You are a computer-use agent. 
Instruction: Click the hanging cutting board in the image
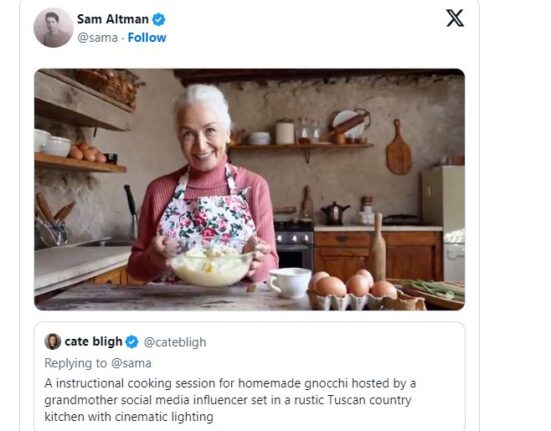tap(398, 147)
